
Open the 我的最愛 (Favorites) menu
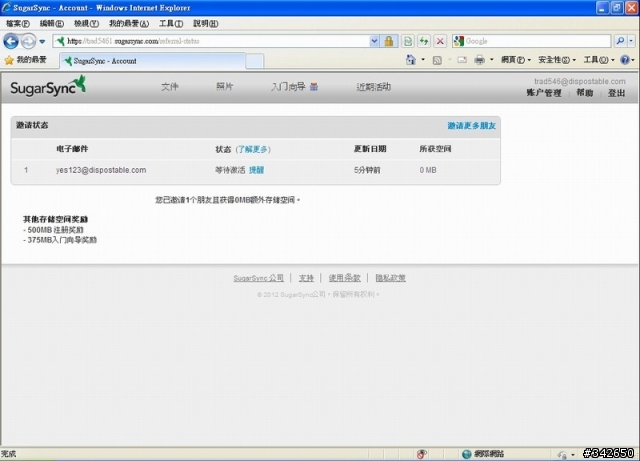tap(129, 24)
